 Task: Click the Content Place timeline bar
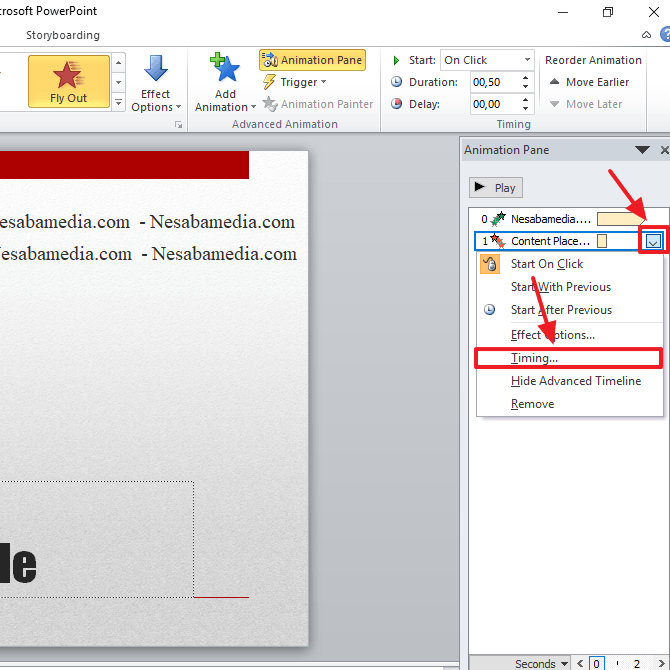point(602,241)
